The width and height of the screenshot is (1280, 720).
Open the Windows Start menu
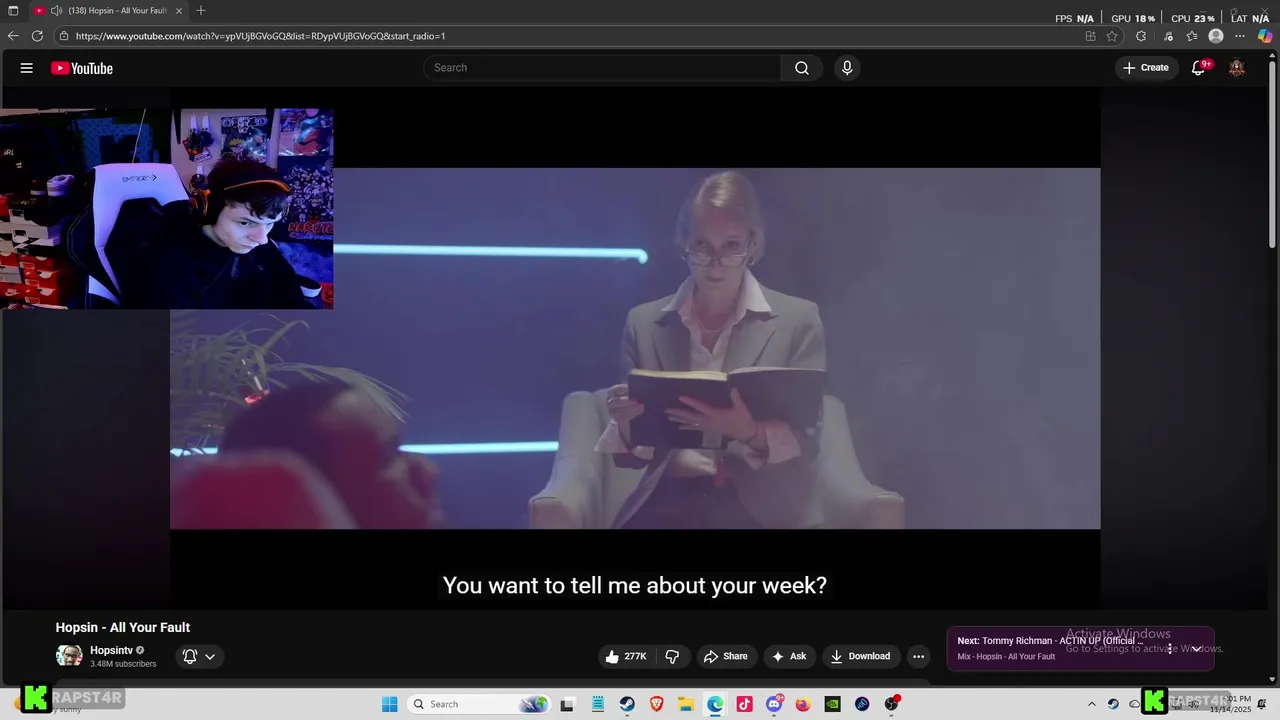click(x=390, y=704)
